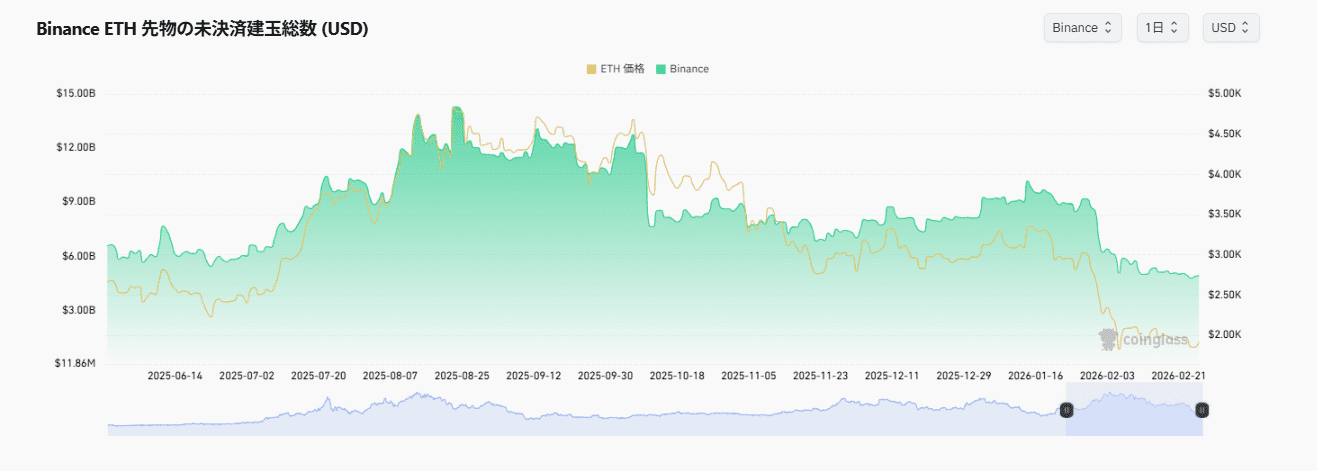Click the unselected navigator area on the left
The image size is (1317, 471).
coord(580,414)
